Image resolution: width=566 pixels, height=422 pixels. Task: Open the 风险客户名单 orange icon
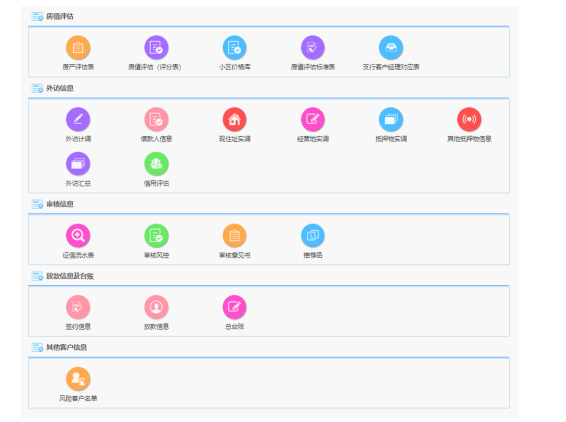(x=78, y=379)
